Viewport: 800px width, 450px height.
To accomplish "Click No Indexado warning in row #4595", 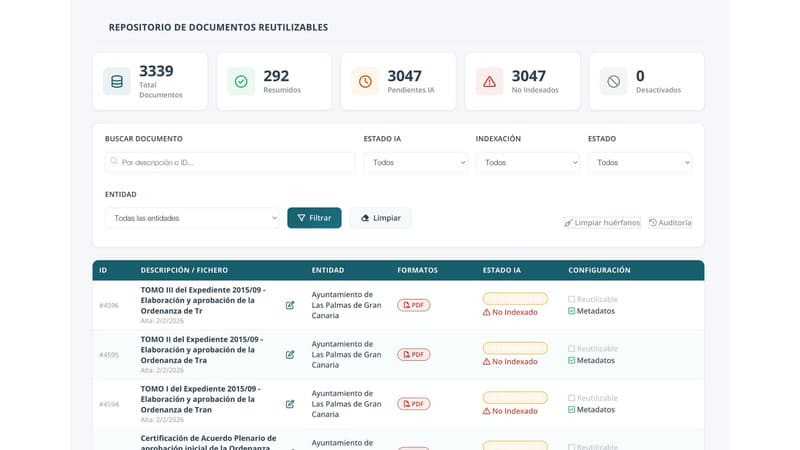I will [510, 362].
